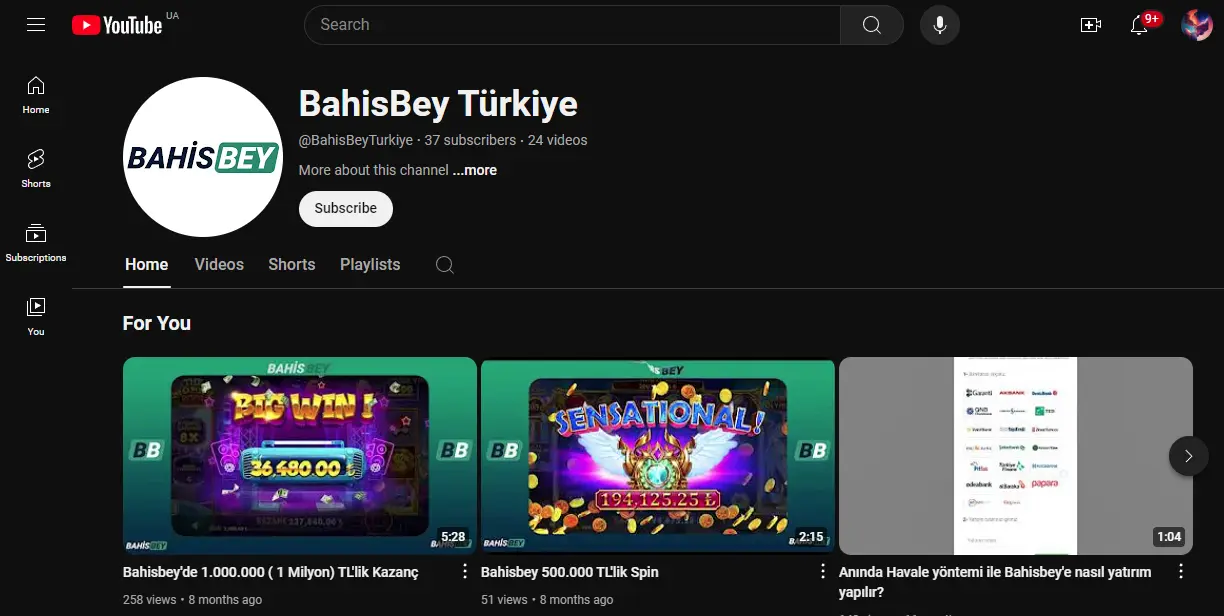Click the BahisBey Türkiye channel name

pos(438,104)
